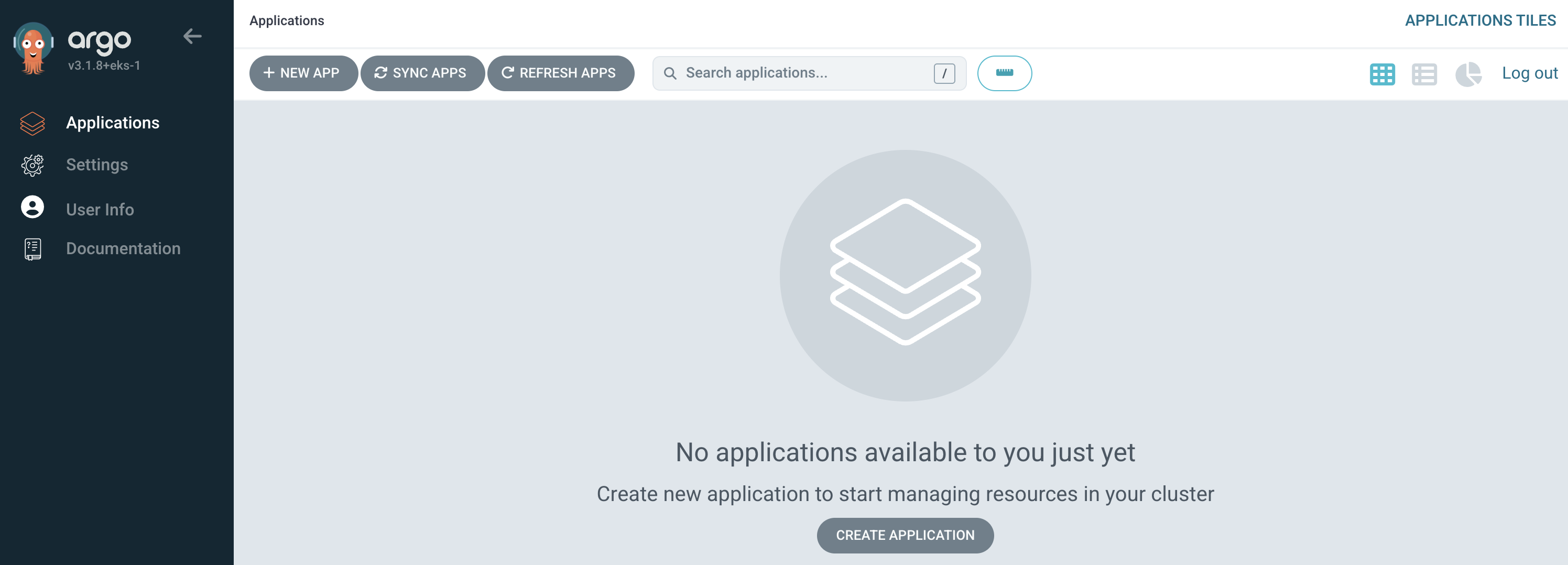Click the Argo octopus logo
1568x565 pixels.
point(34,49)
